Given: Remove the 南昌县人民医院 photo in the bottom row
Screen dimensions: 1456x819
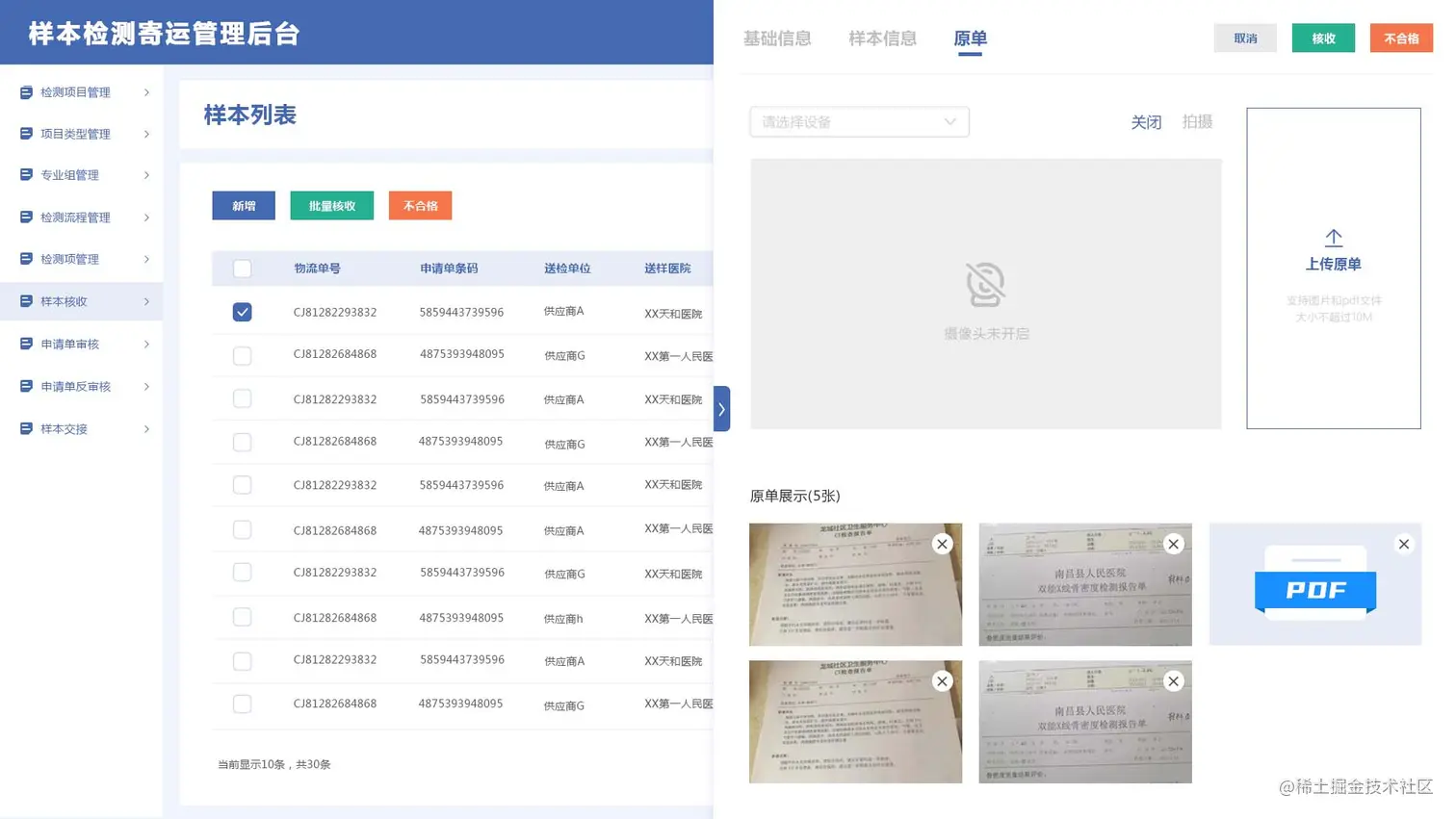Looking at the screenshot, I should tap(1173, 681).
